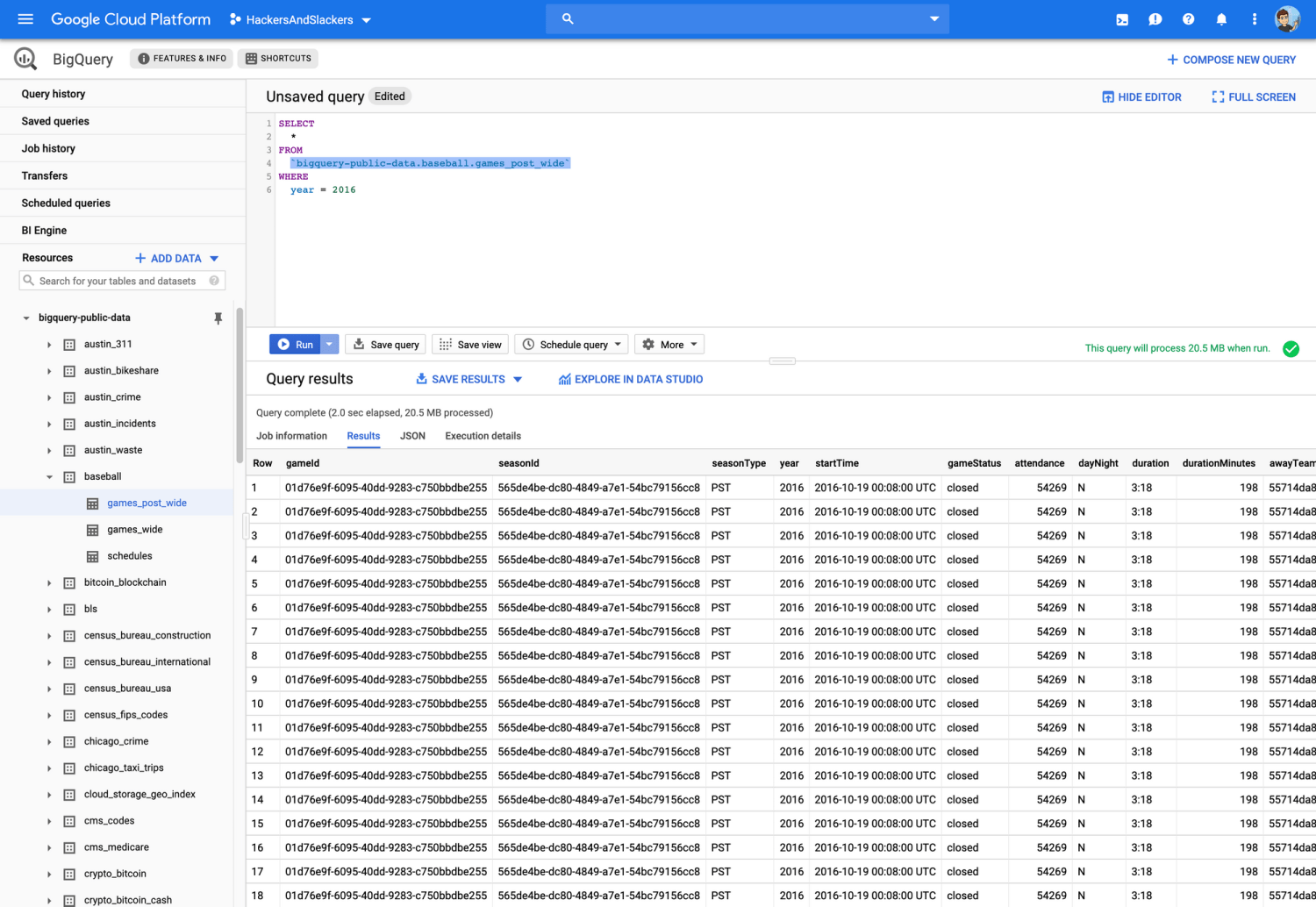Hide the query editor
This screenshot has width=1316, height=907.
click(1141, 97)
